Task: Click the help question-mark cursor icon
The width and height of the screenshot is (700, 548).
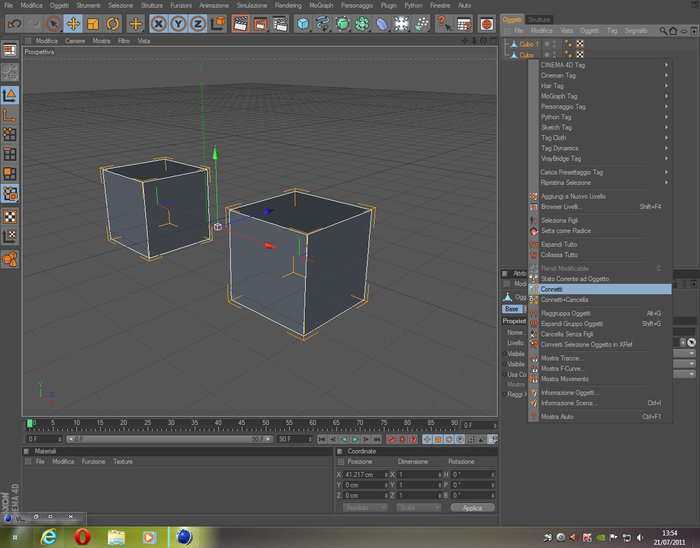Action: click(444, 23)
